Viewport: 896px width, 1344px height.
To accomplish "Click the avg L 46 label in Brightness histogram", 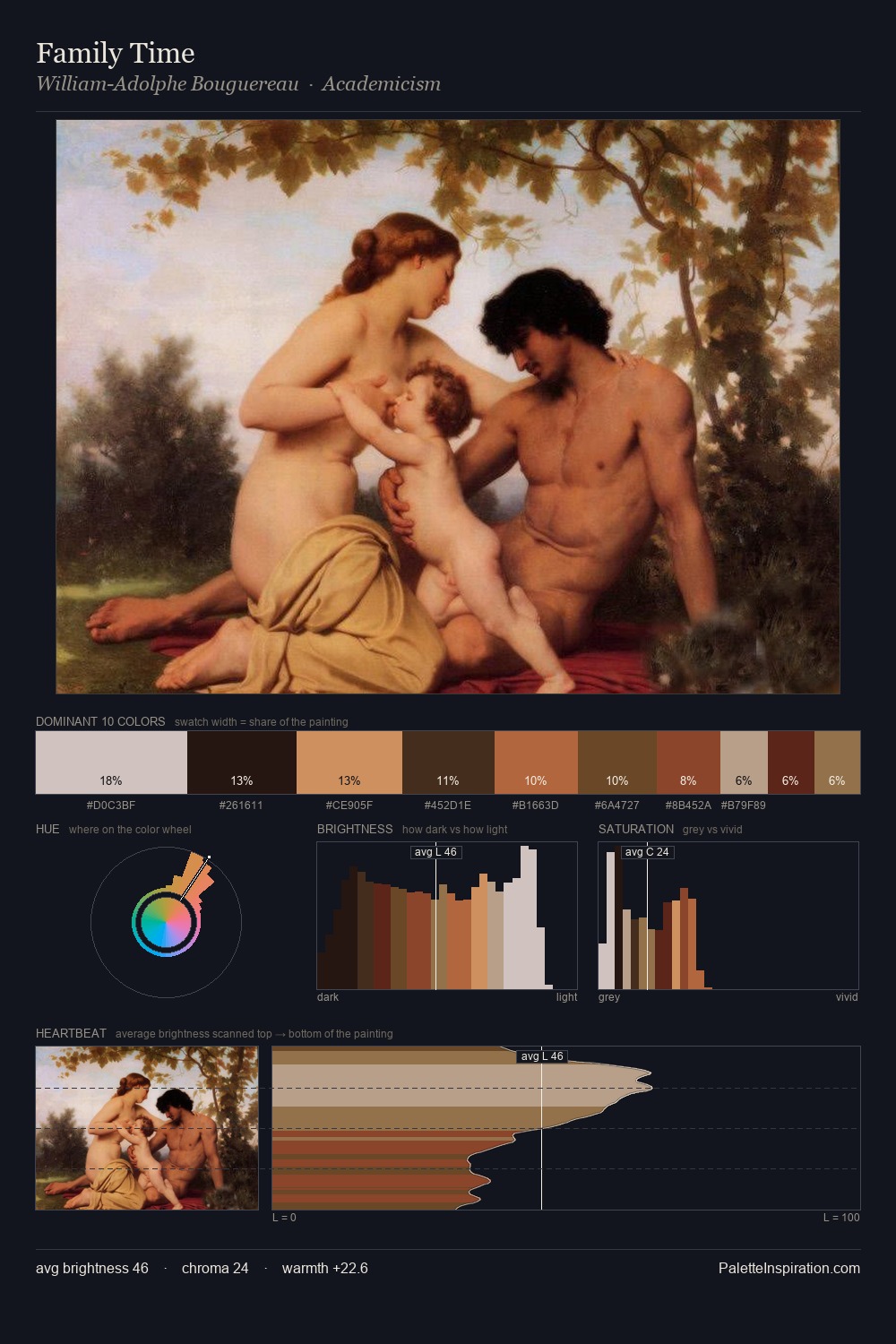I will coord(435,852).
